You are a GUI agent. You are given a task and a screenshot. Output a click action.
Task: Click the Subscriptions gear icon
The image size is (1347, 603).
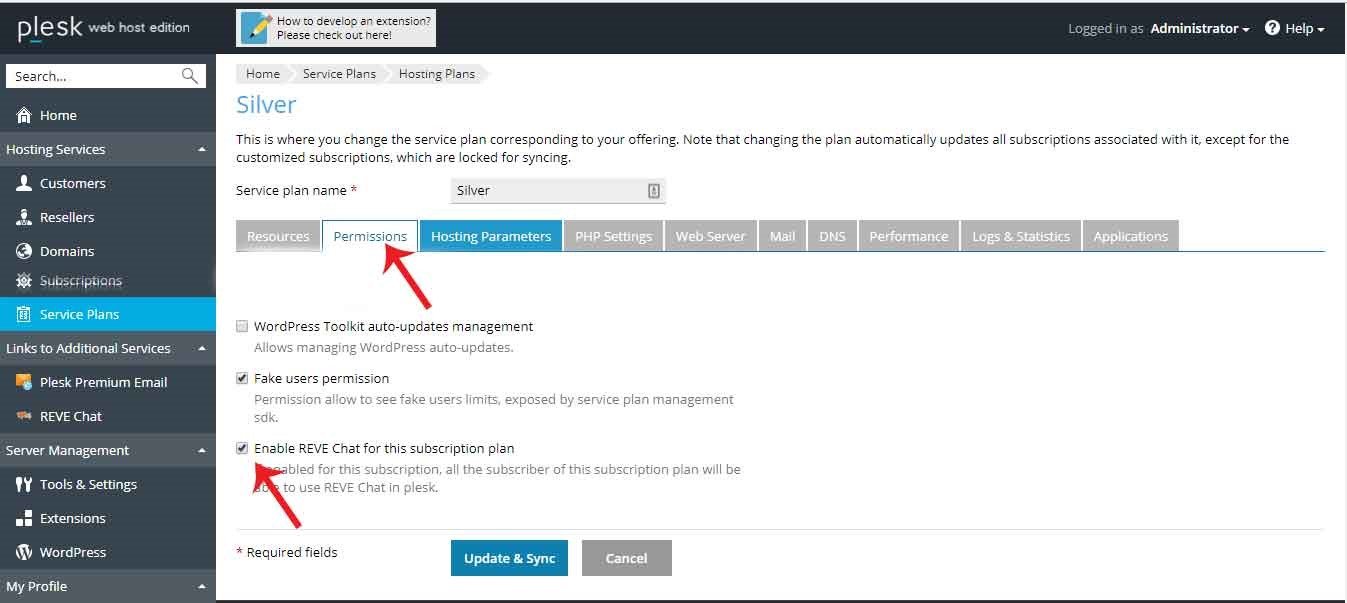pos(24,281)
